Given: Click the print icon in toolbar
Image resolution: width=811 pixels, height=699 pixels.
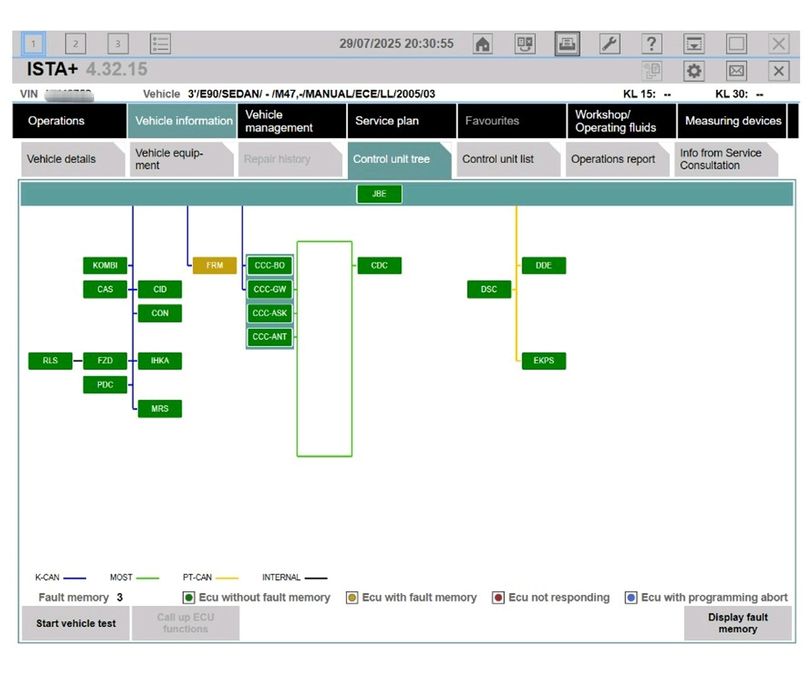Looking at the screenshot, I should [x=567, y=43].
